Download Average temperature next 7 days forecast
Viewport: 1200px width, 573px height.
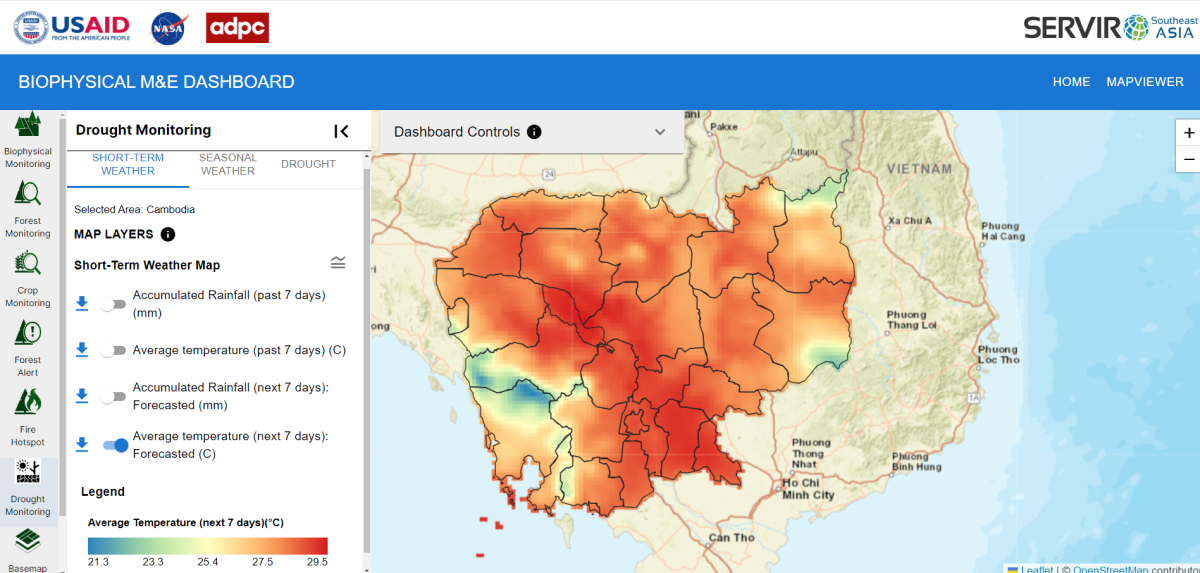coord(83,445)
